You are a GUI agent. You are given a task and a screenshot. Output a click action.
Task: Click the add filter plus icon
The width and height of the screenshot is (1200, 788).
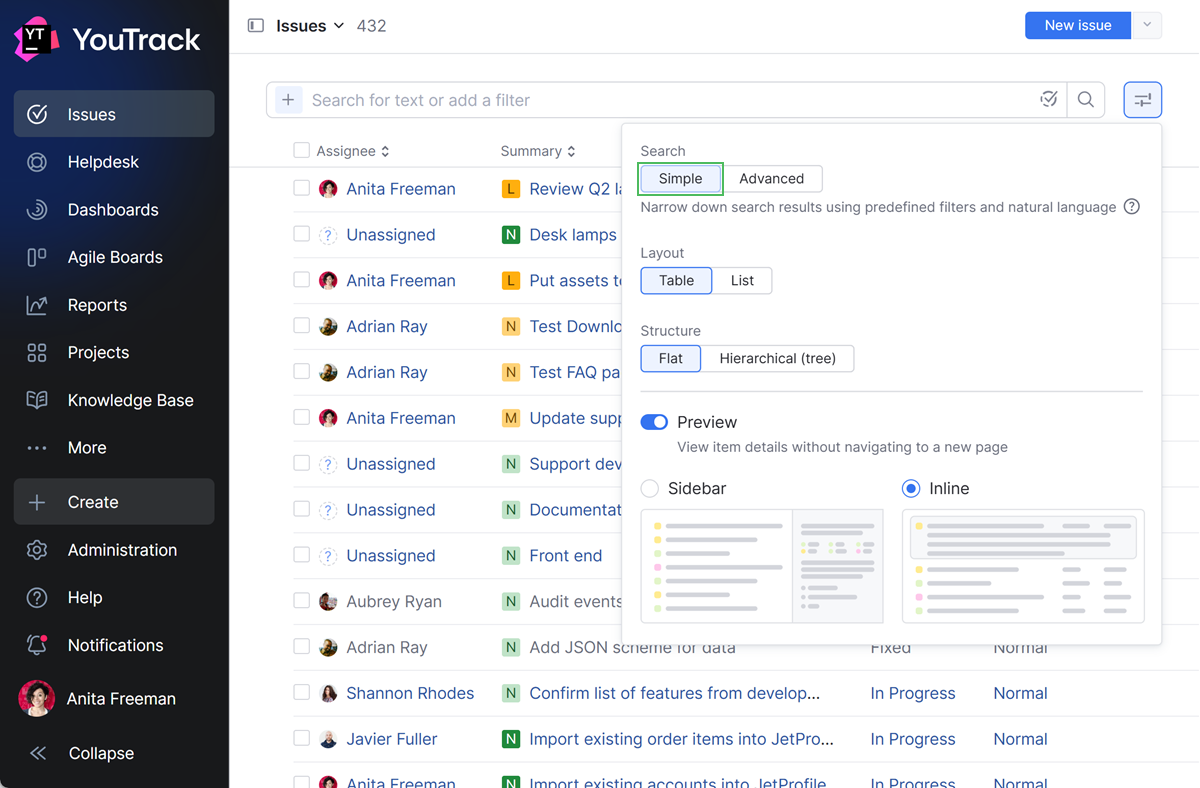[x=288, y=100]
